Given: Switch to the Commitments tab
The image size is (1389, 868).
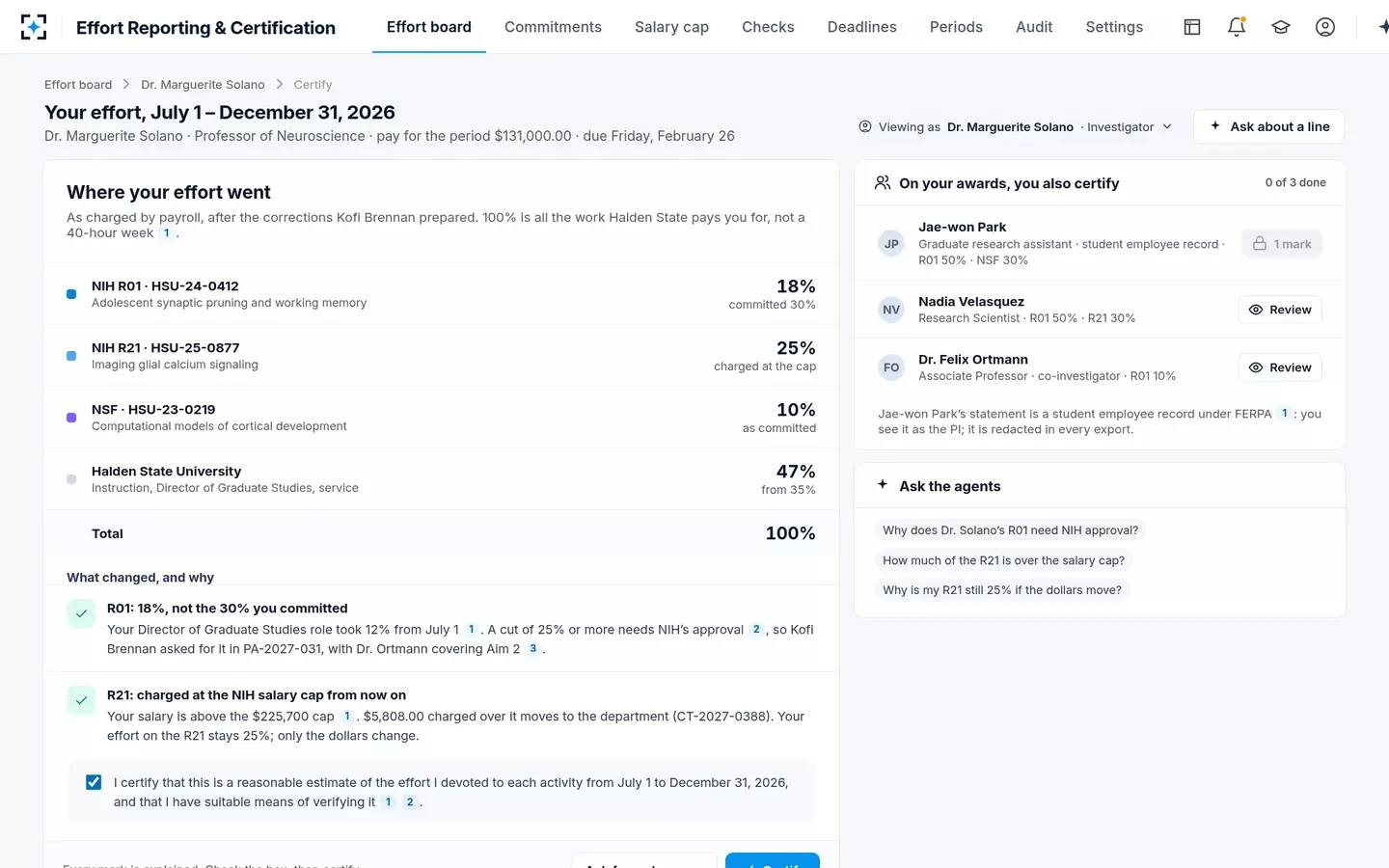Looking at the screenshot, I should 553,27.
